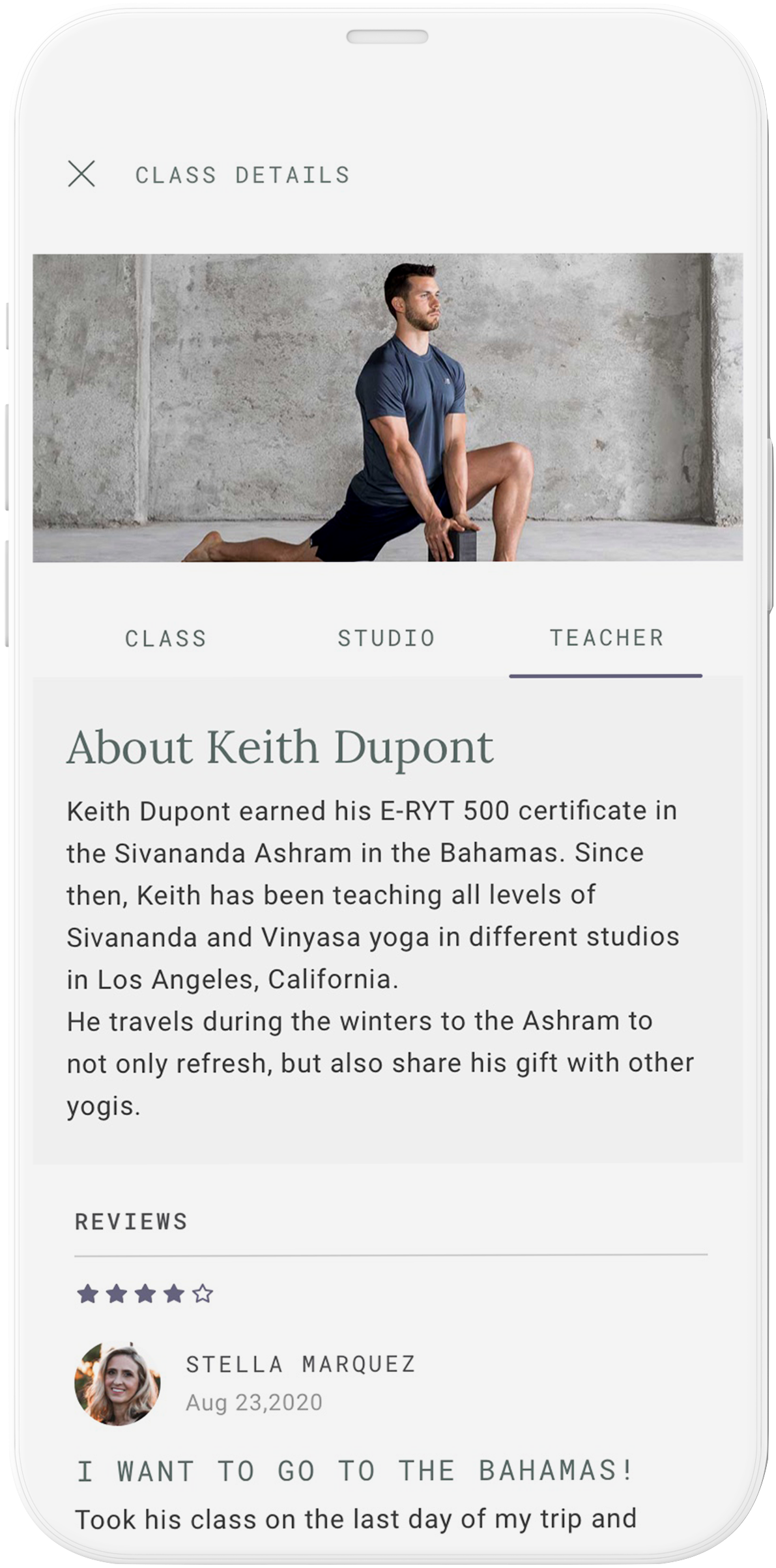Click the Aug 23,2020 review date
Screen dimensions: 776x1568
(x=254, y=1402)
